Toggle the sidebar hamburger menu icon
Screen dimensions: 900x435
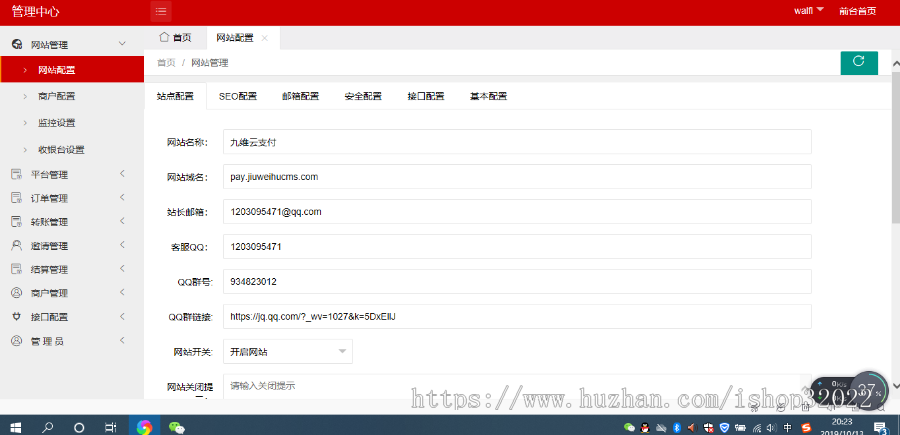tap(161, 11)
